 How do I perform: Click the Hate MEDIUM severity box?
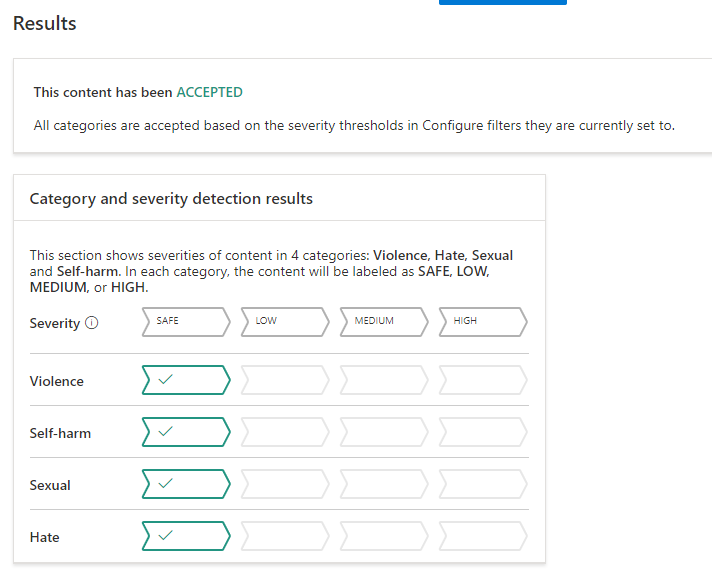coord(384,536)
